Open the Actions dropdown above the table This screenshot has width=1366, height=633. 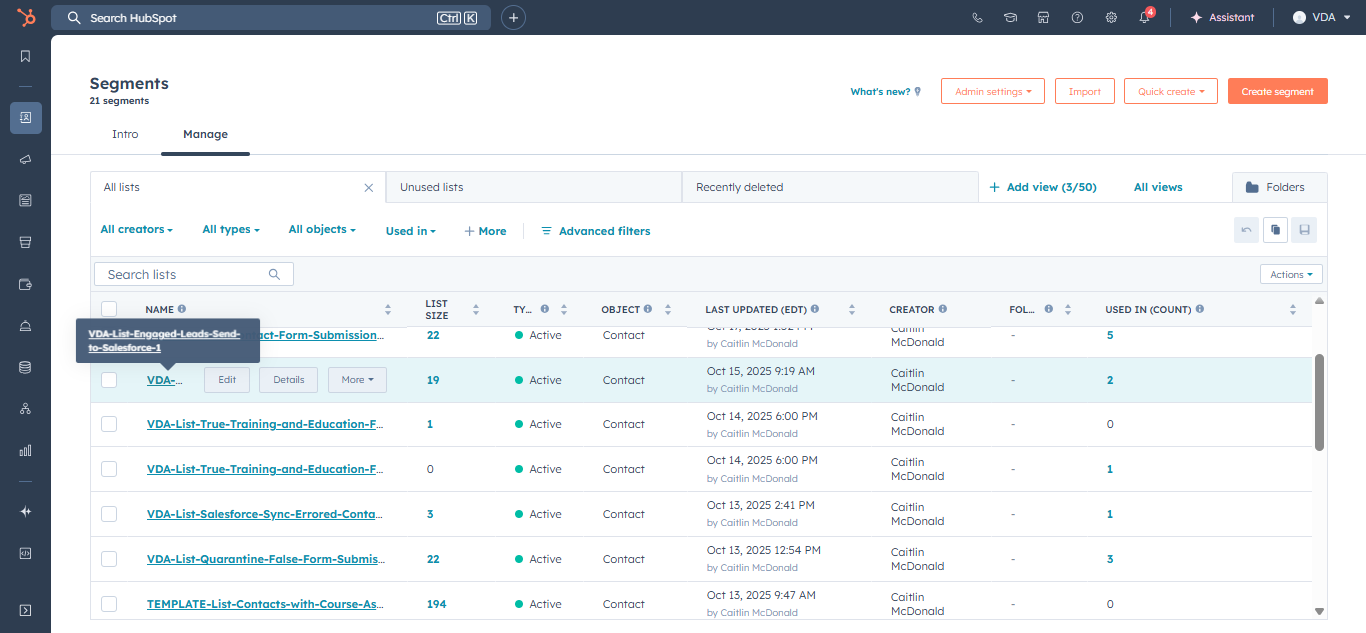(1291, 274)
